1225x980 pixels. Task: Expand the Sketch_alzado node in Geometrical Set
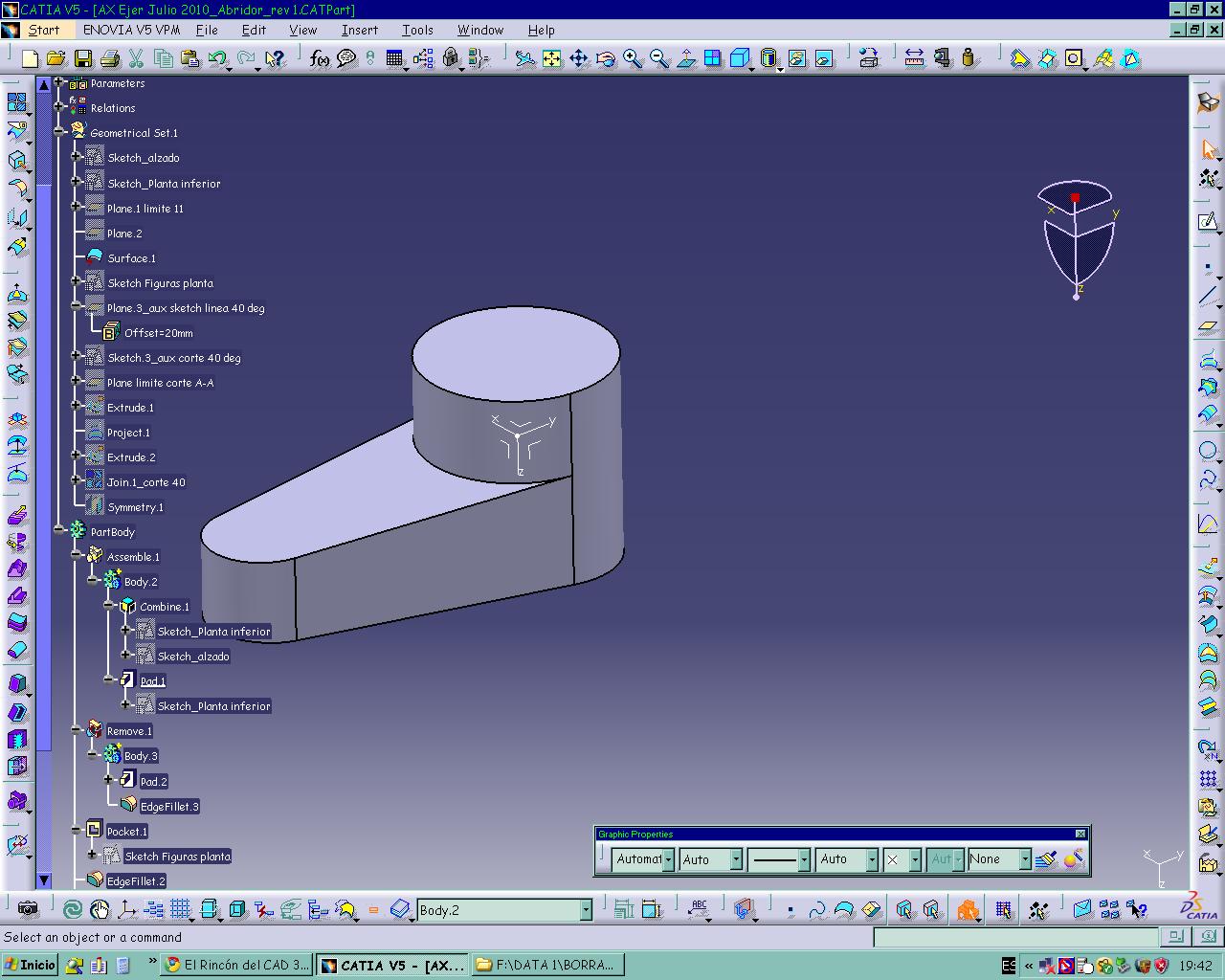pos(77,156)
